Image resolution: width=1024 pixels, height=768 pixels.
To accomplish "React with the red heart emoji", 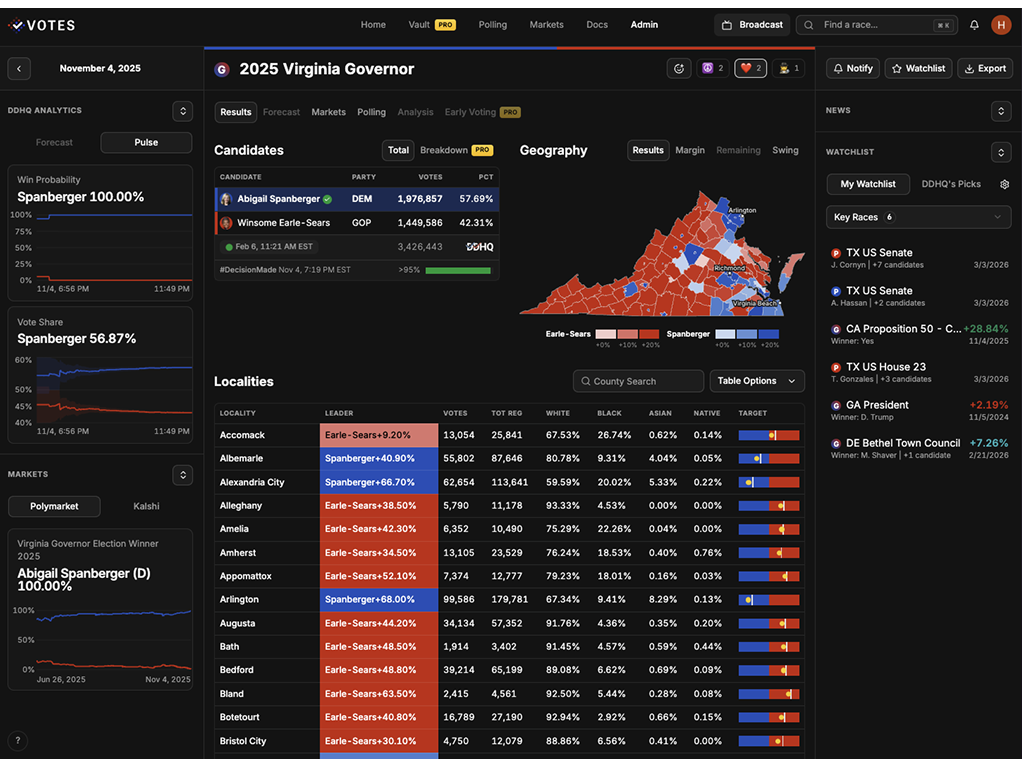I will click(751, 68).
